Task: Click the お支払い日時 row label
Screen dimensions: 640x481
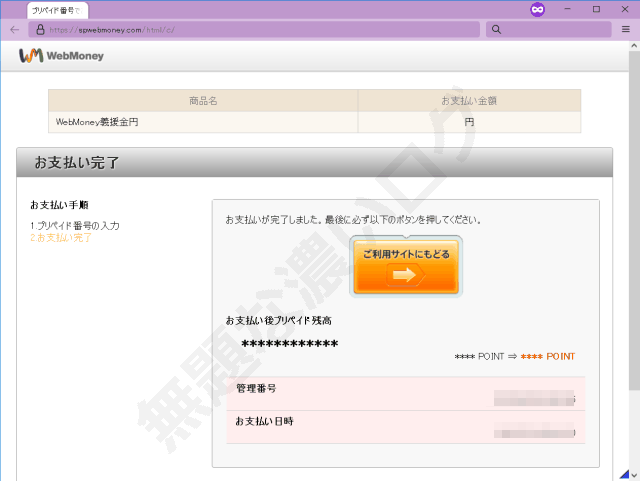Action: 264,421
